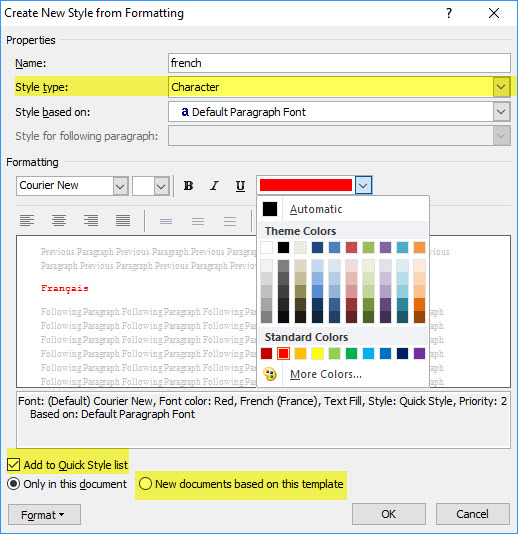The image size is (518, 534).
Task: Click the red Français preview text
Action: coord(65,288)
